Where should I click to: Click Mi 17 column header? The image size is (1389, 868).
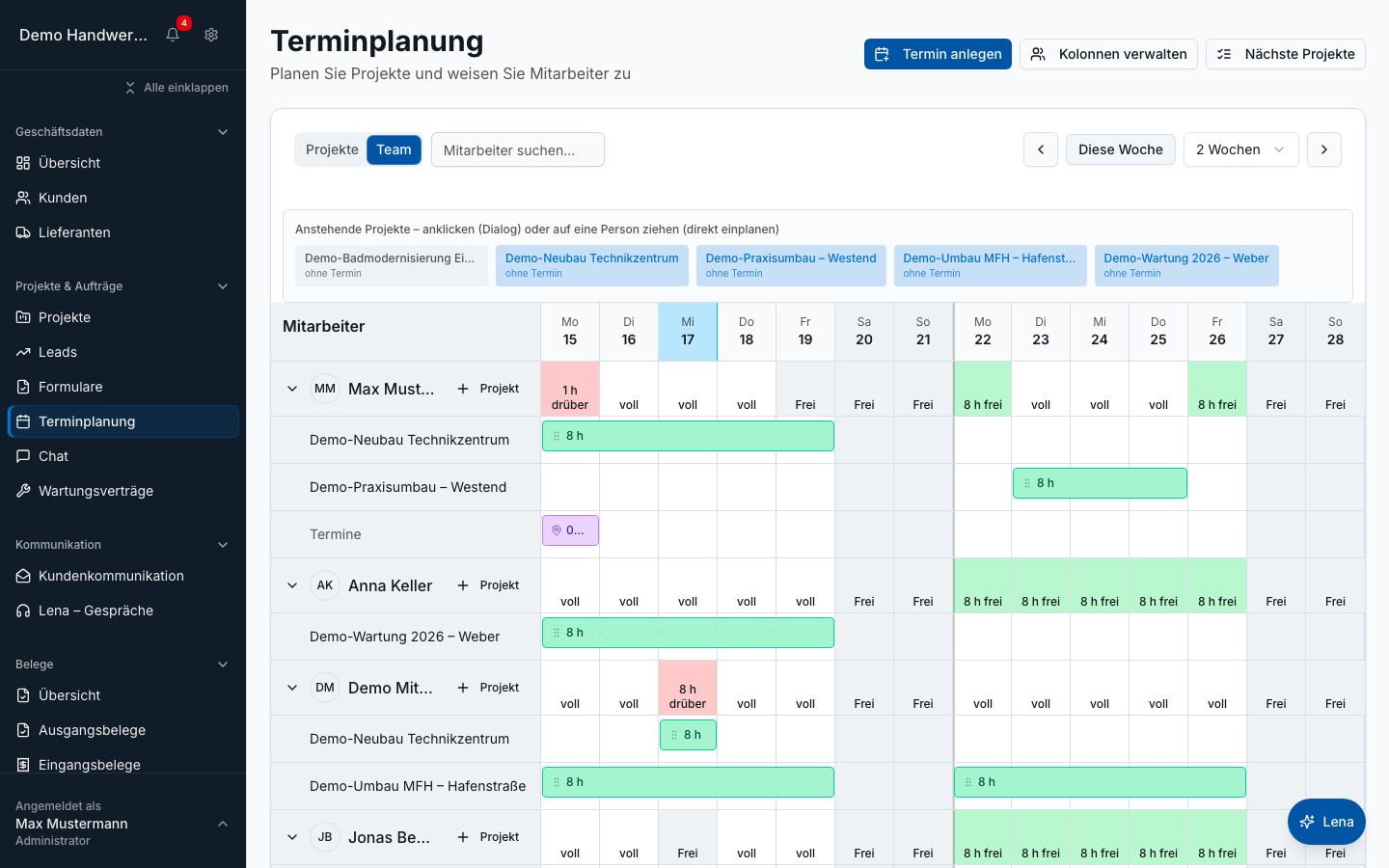[x=688, y=332]
